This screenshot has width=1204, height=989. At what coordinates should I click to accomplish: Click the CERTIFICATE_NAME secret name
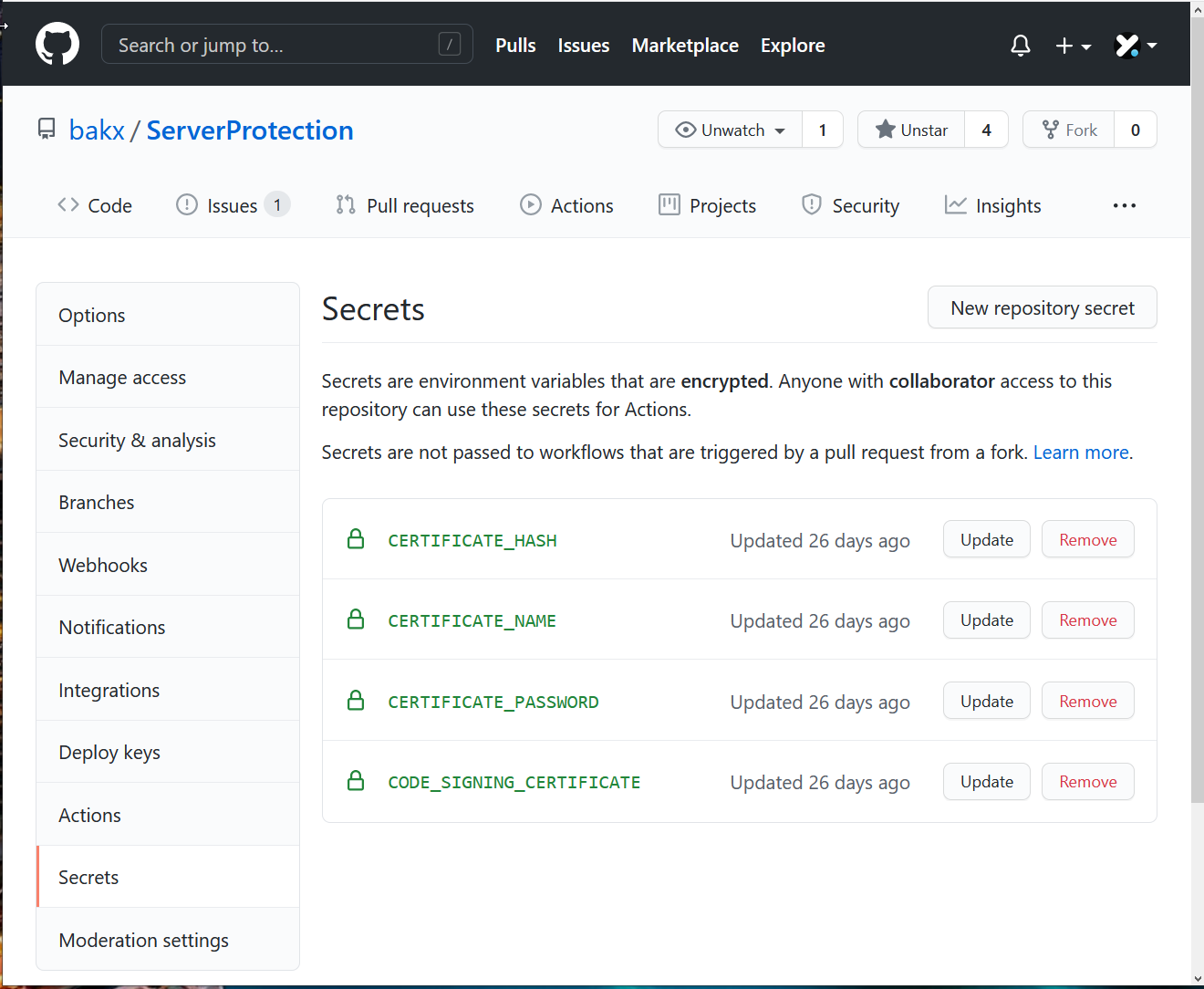coord(472,620)
